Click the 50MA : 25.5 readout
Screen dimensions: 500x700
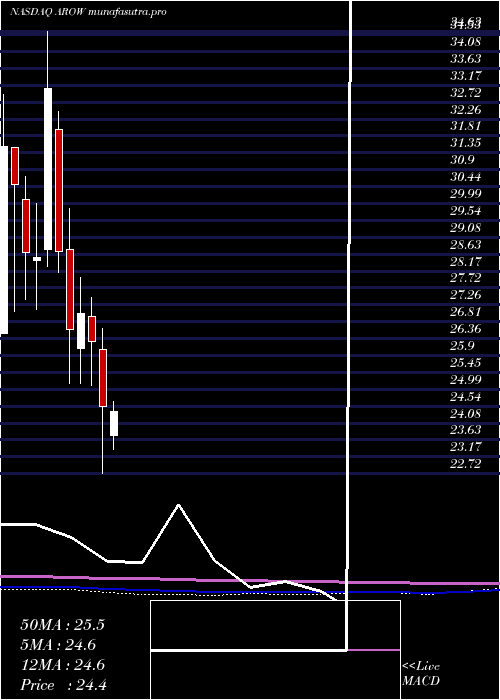(x=62, y=625)
